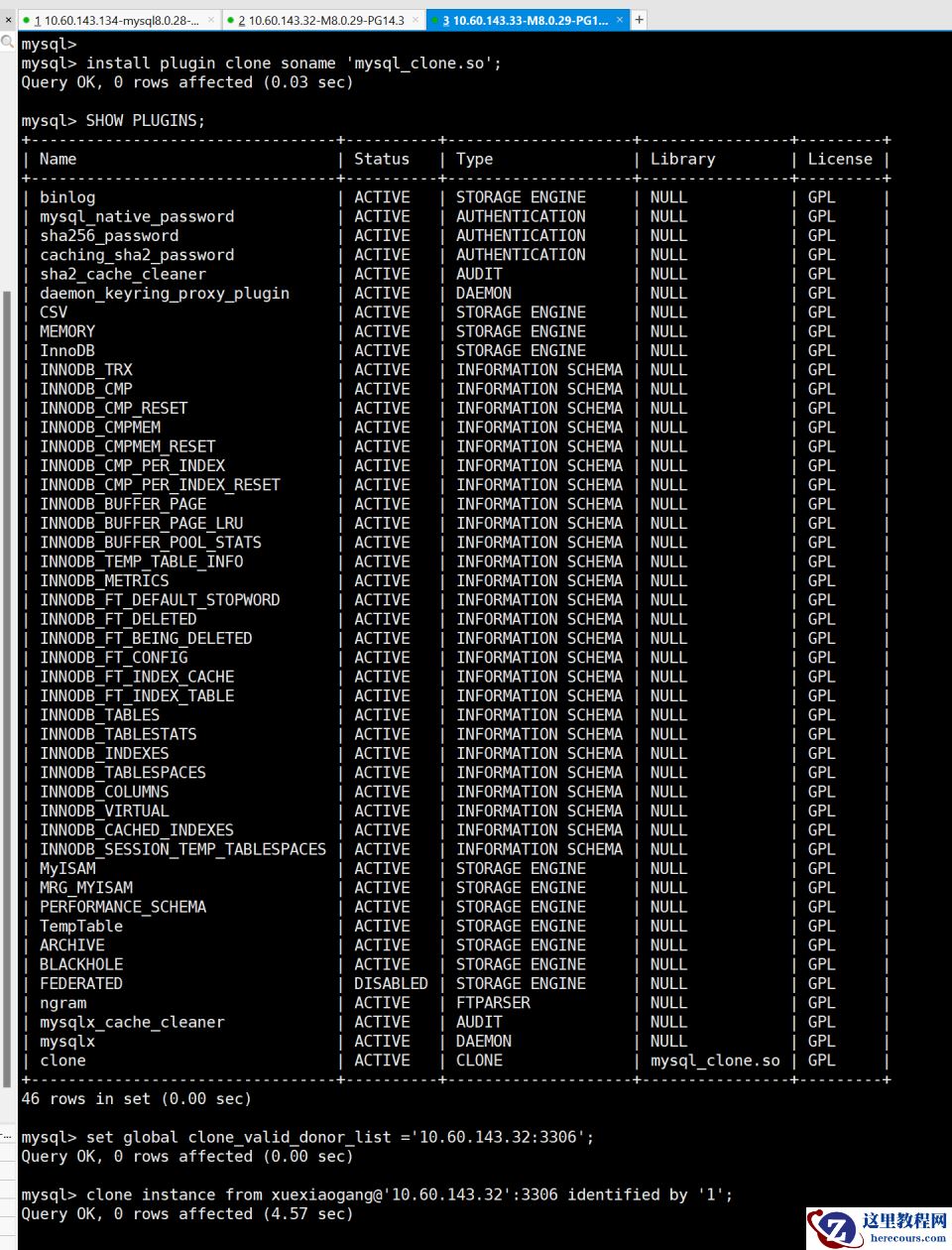Click green status dot on 10.60.143.134 tab
This screenshot has height=1250, width=952.
tap(27, 20)
